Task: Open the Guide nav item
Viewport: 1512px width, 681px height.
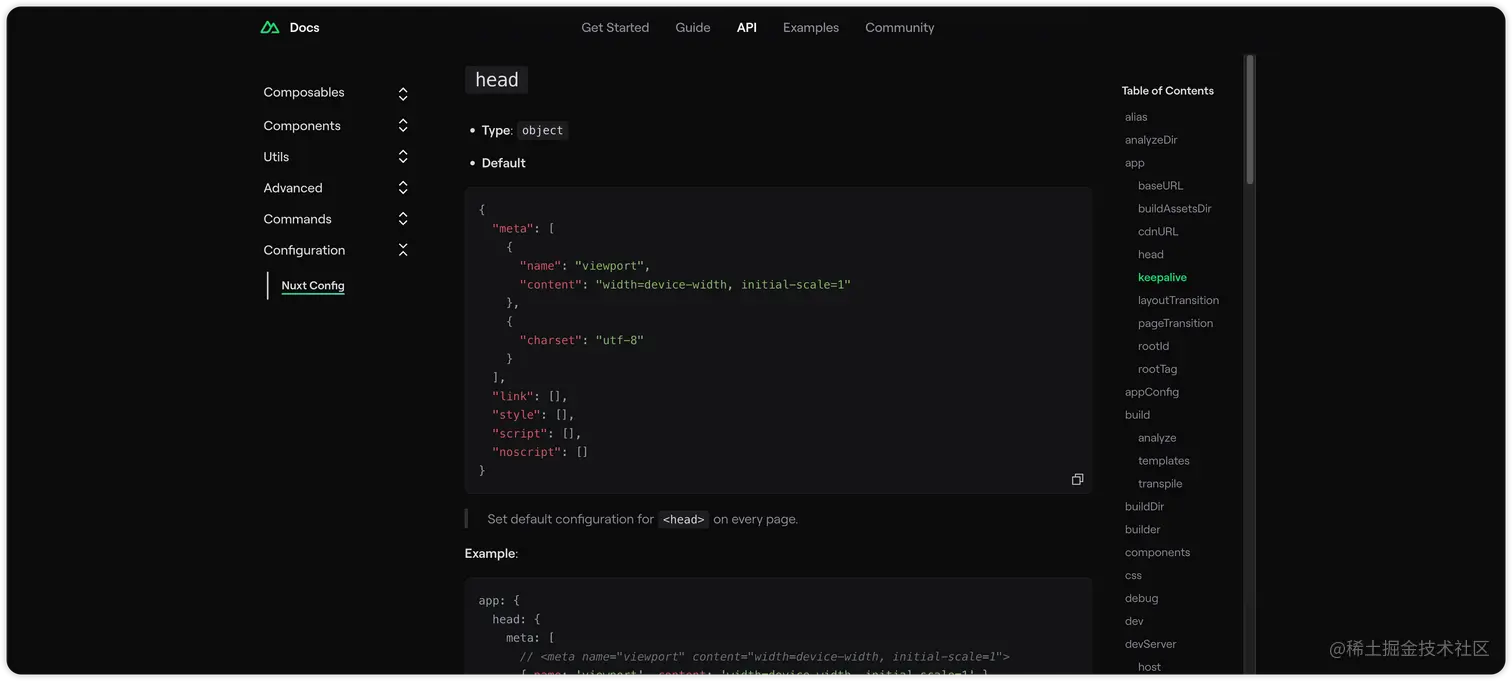Action: pyautogui.click(x=693, y=28)
